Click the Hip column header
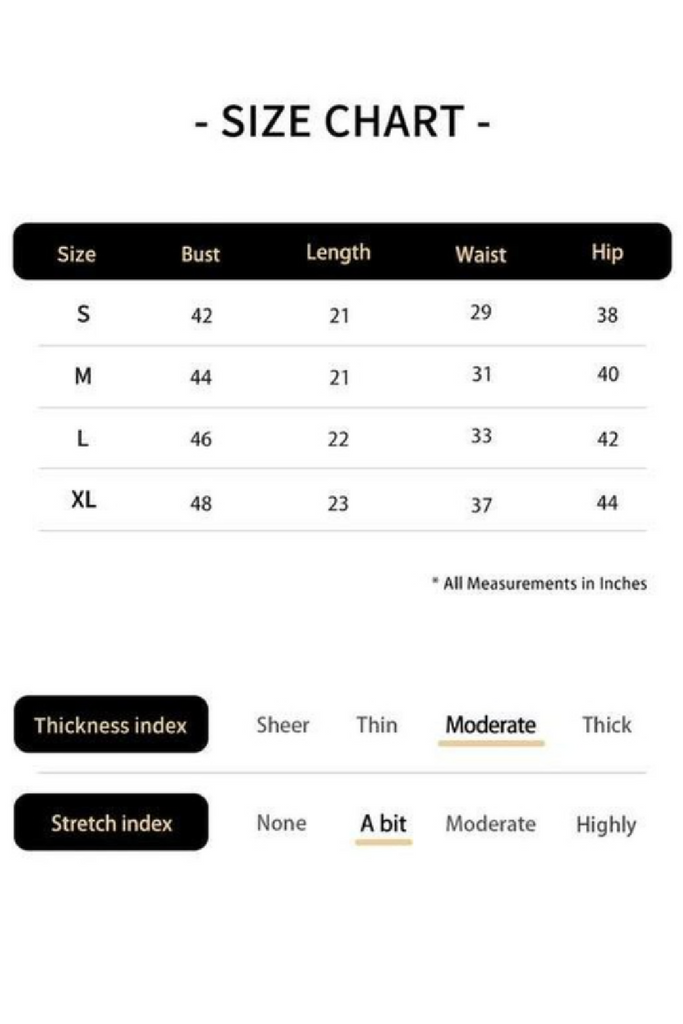The image size is (683, 1024). tap(607, 253)
